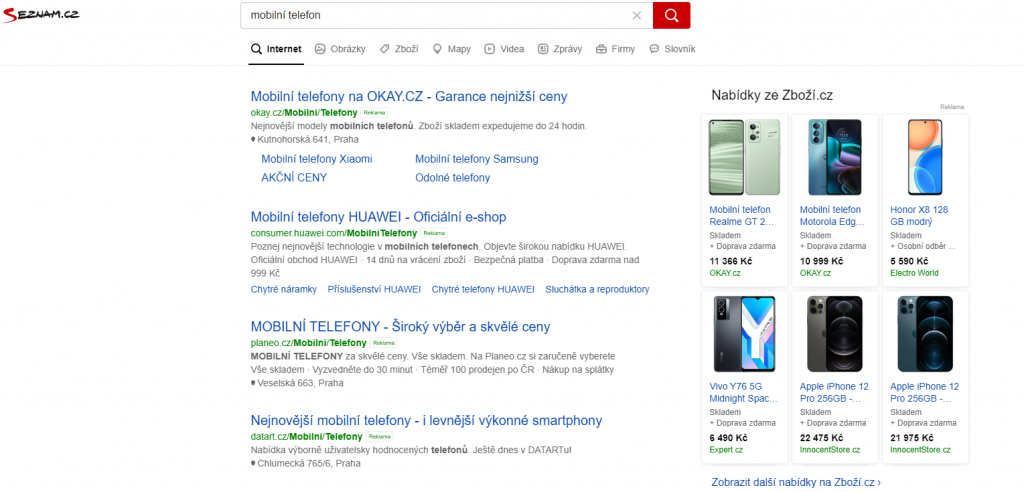Click the 6 490 Kč price

pos(728,437)
